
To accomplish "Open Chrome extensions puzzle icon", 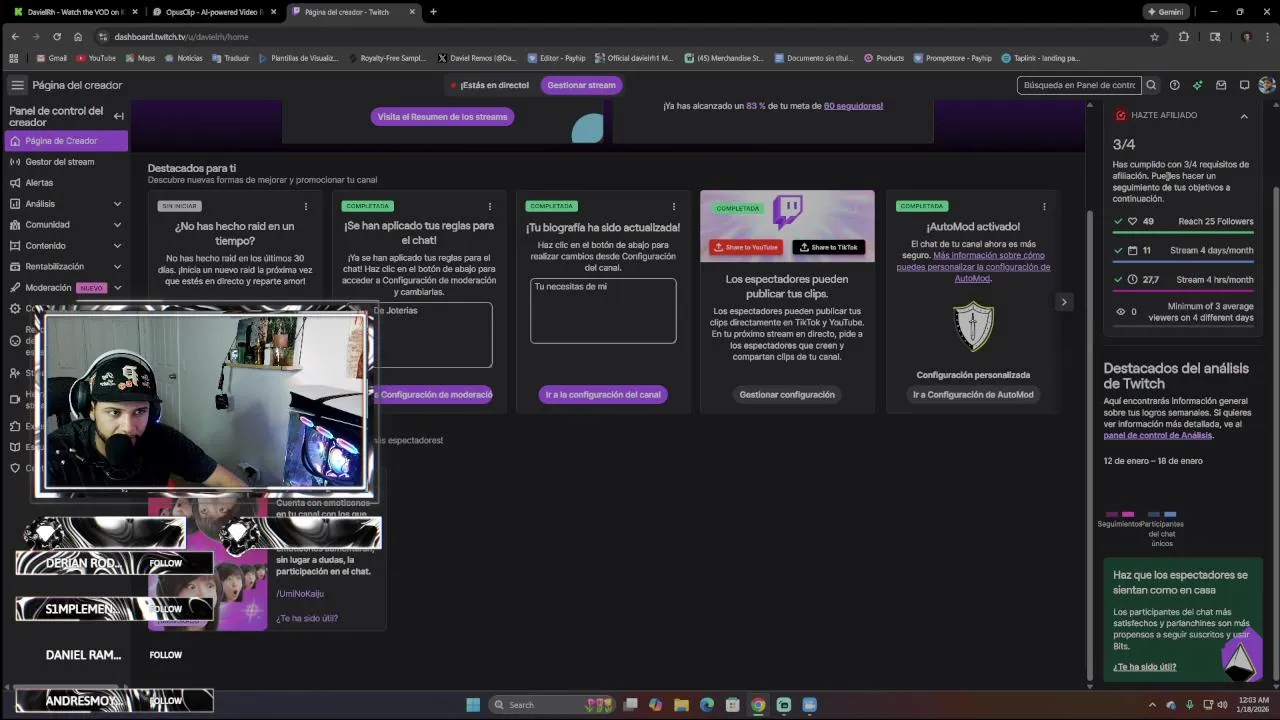I will click(1184, 37).
